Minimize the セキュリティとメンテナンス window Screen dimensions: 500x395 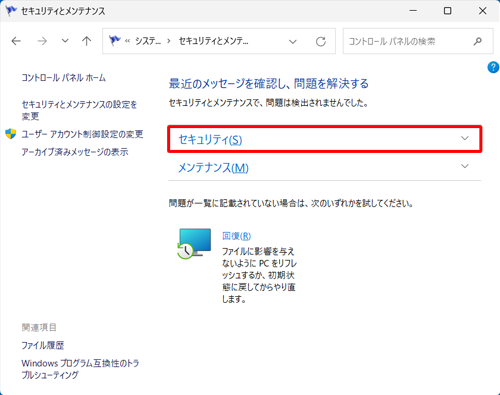[413, 11]
